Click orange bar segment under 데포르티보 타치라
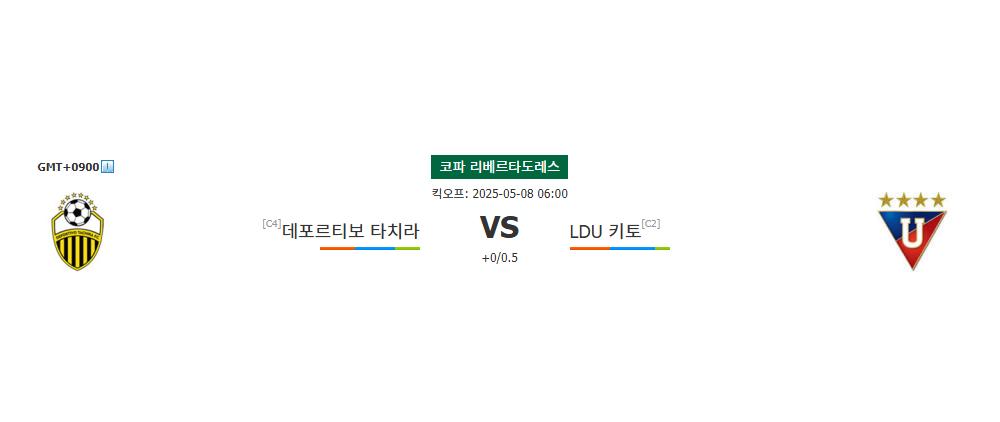The width and height of the screenshot is (1000, 422). [x=337, y=248]
